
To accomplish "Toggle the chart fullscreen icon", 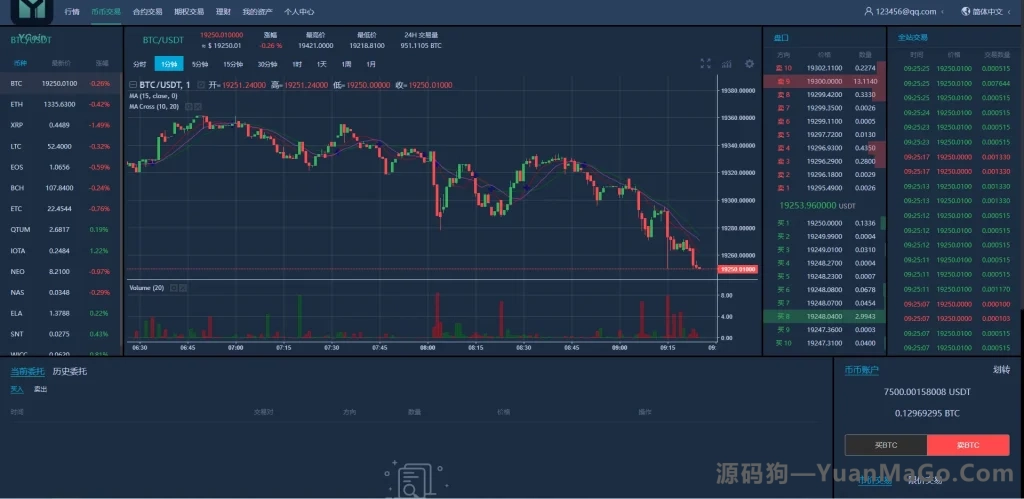I will click(x=705, y=63).
